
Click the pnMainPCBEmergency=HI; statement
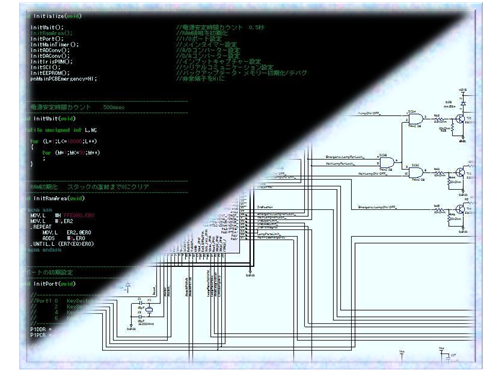pyautogui.click(x=63, y=79)
